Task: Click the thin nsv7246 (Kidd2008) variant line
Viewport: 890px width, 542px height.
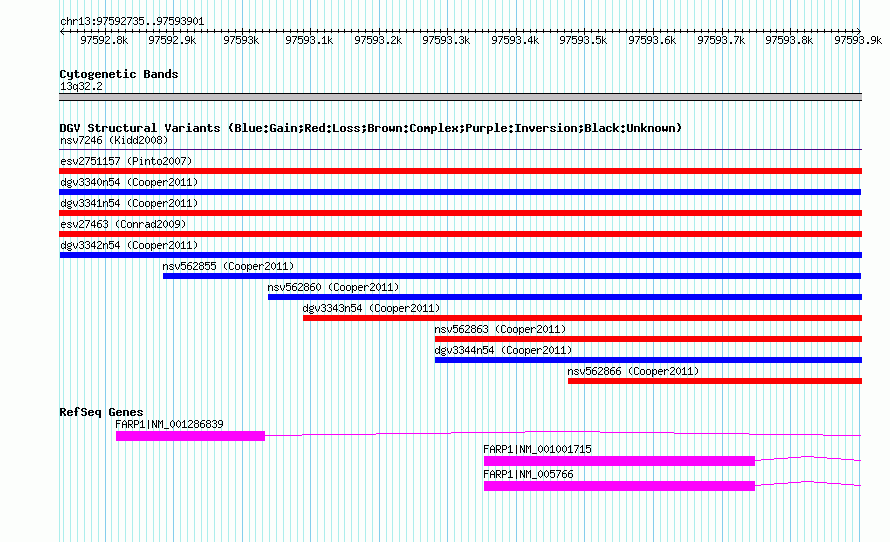Action: [x=460, y=149]
